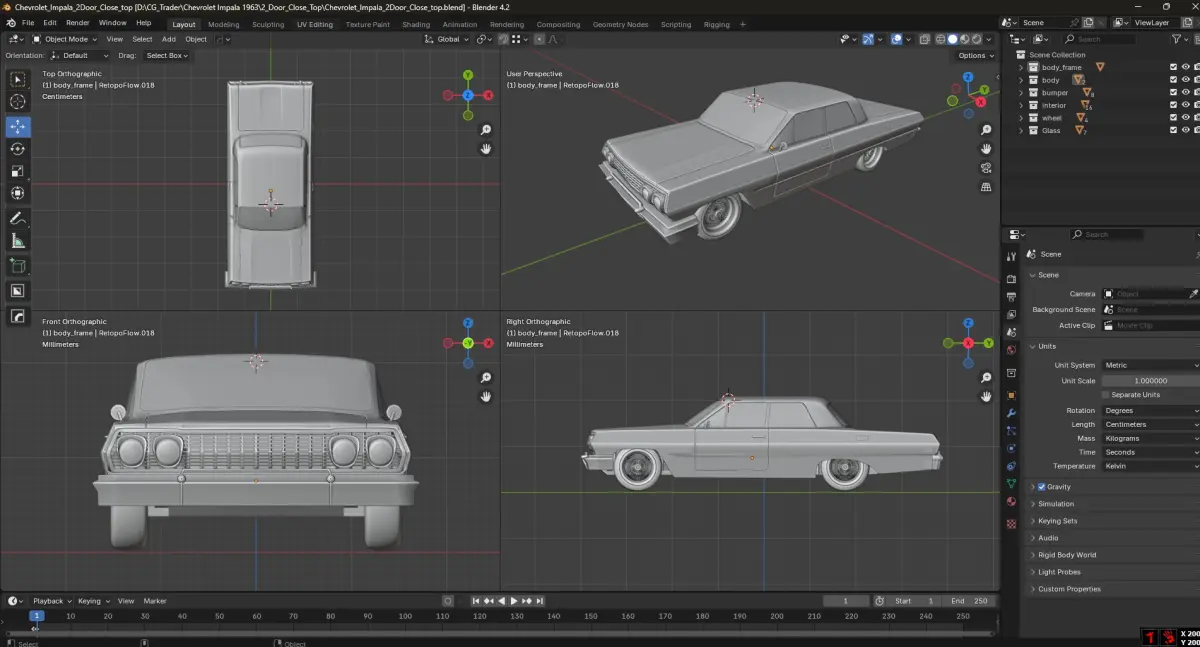The width and height of the screenshot is (1200, 647).
Task: Toggle camera view icon in perspective viewport
Action: tap(986, 168)
